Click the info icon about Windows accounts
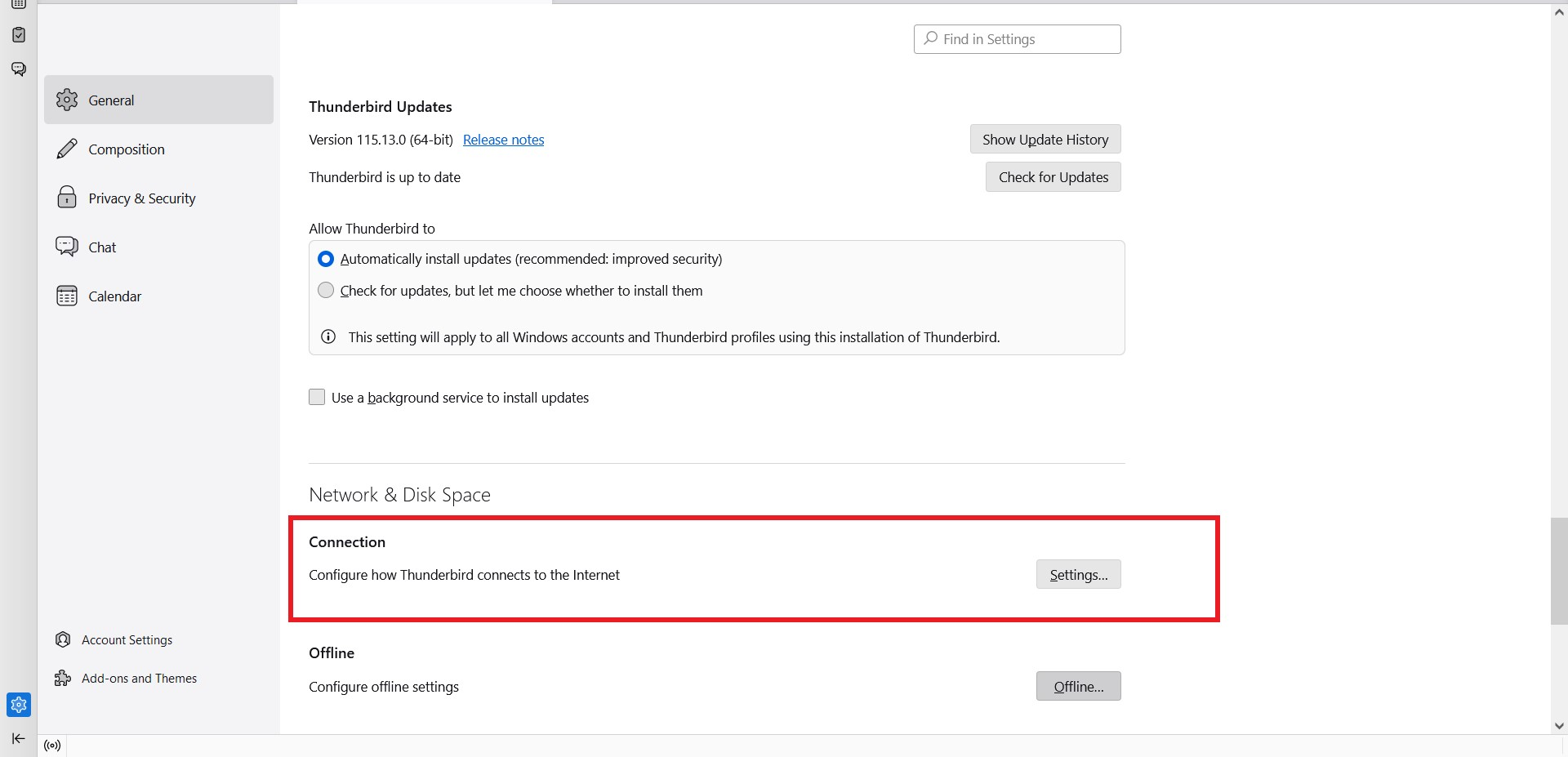This screenshot has width=1568, height=757. click(x=328, y=337)
